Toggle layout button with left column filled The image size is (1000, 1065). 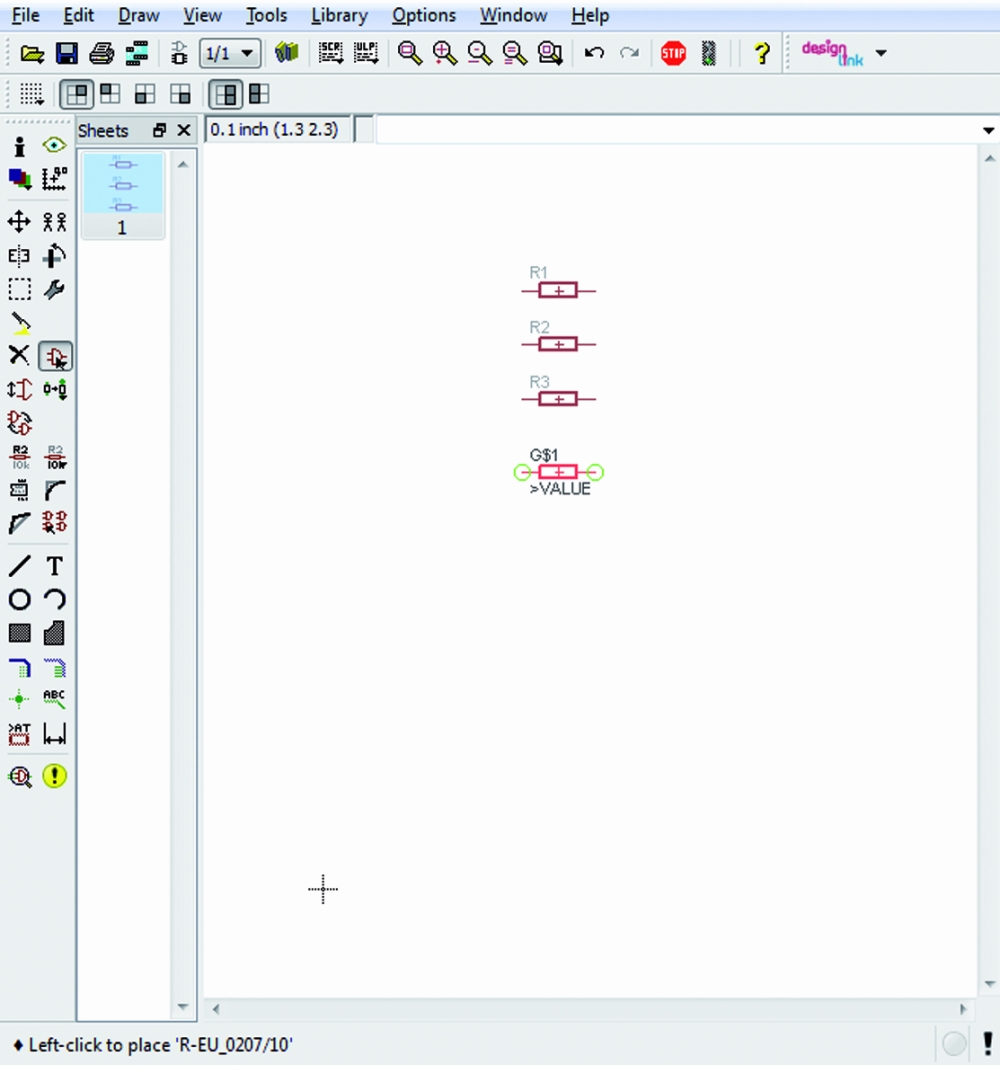227,95
